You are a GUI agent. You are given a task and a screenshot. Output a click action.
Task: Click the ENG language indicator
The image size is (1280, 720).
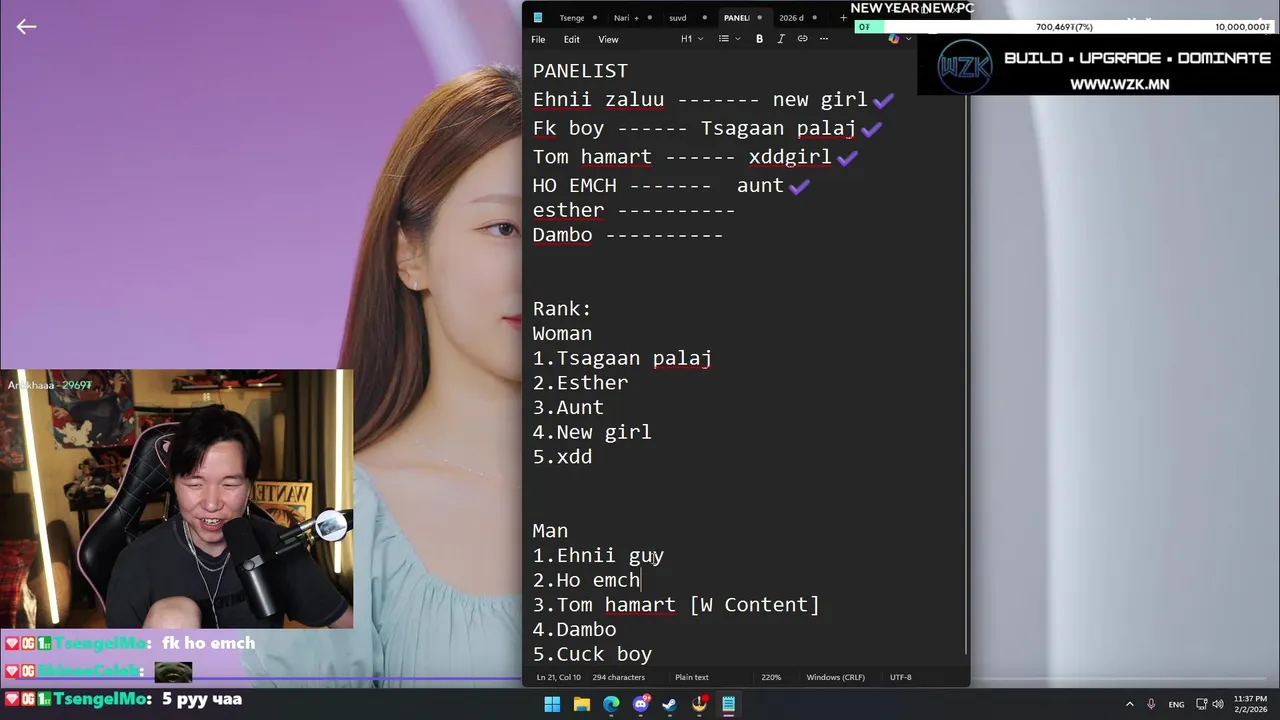pyautogui.click(x=1176, y=704)
